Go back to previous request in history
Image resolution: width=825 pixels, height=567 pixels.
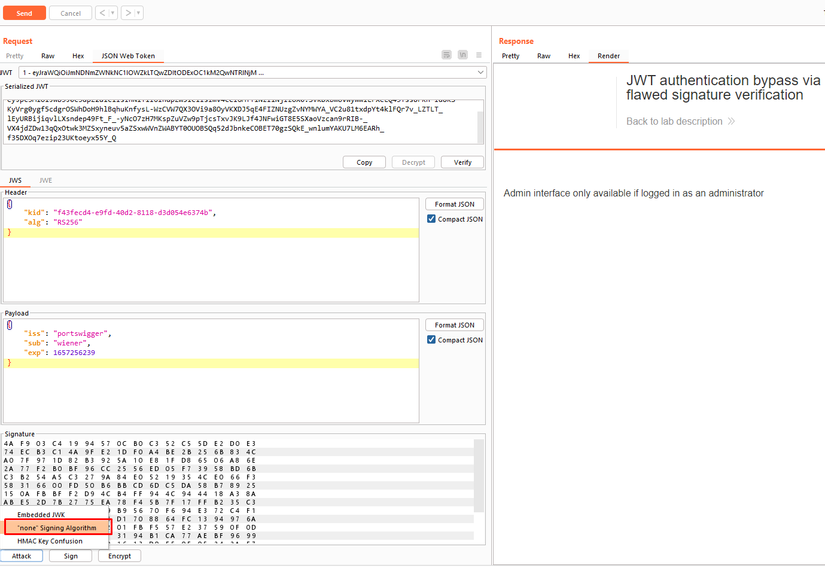(102, 13)
